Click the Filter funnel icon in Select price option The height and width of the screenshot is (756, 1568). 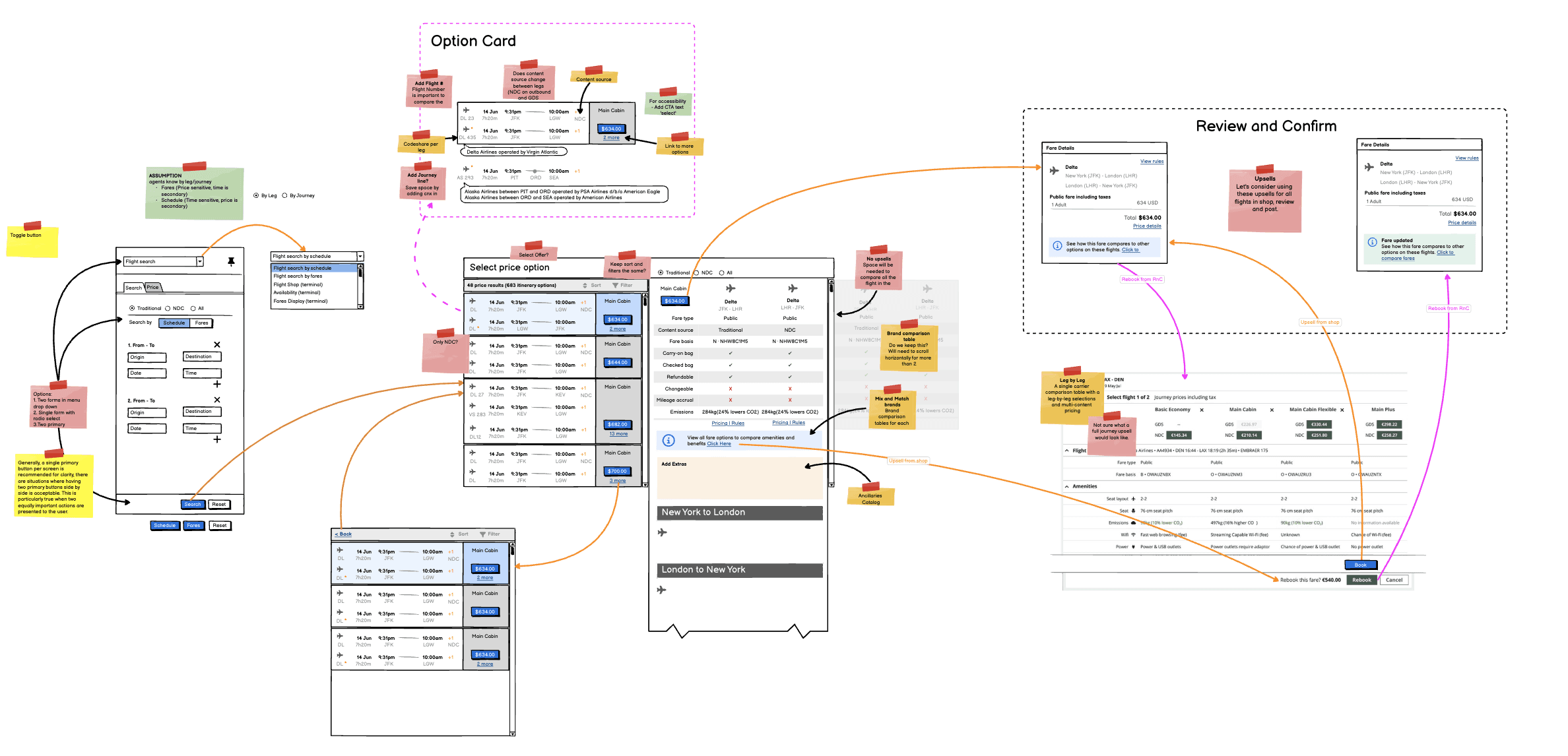(615, 286)
